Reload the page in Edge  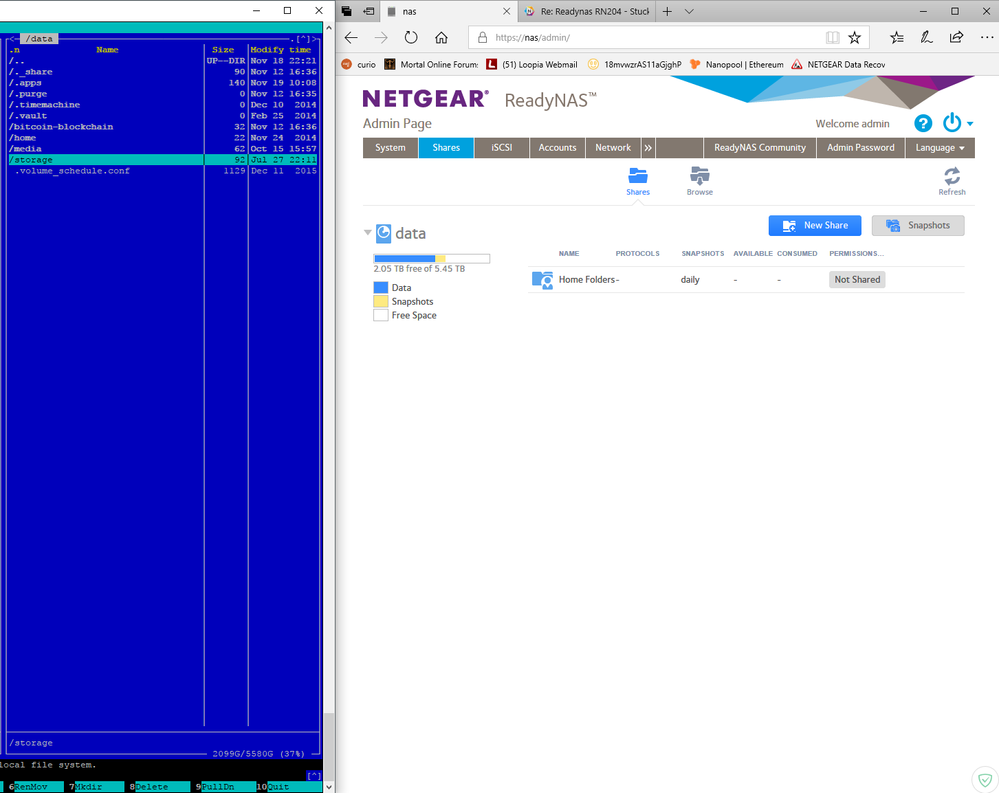411,38
